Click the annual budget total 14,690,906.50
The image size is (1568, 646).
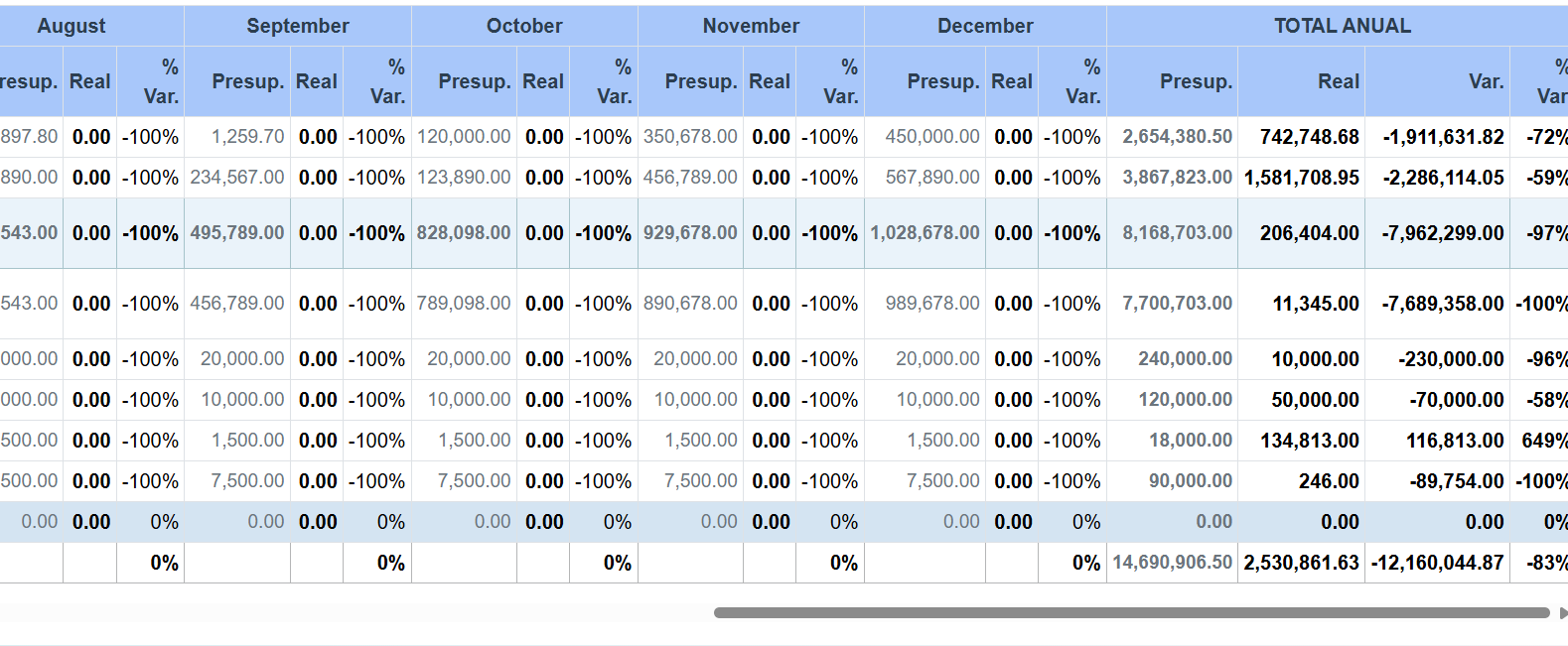point(1172,563)
